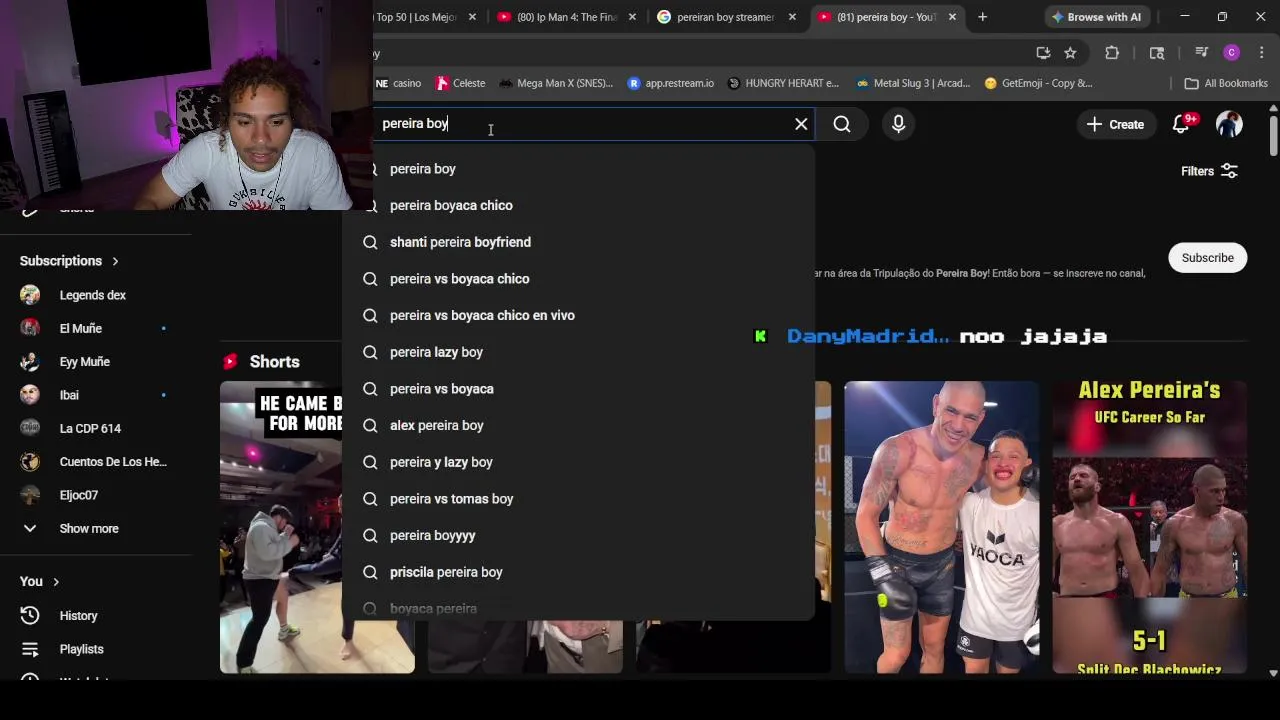Viewport: 1280px width, 720px height.
Task: Close the 'Ip Man 4' browser tab
Action: coord(632,17)
